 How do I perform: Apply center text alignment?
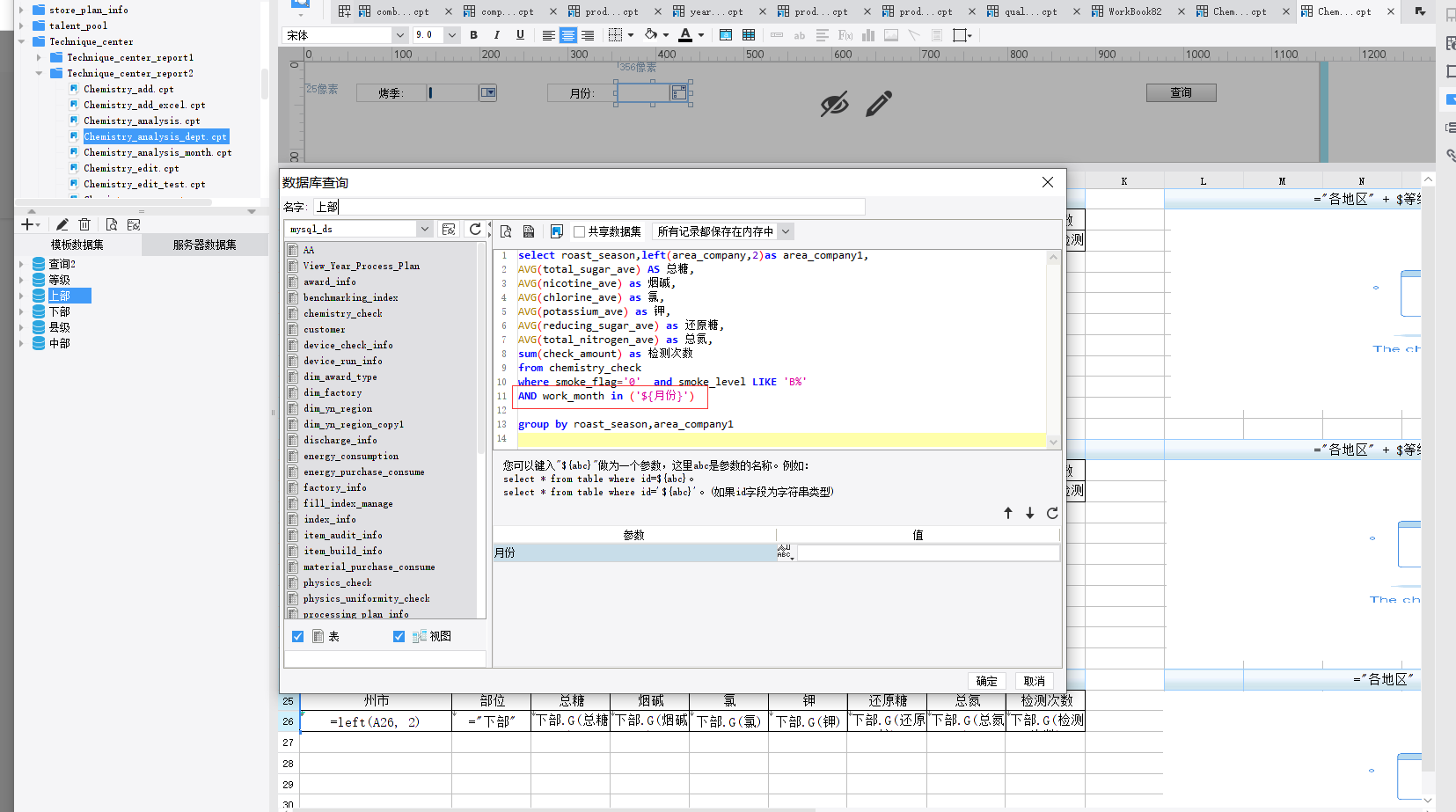[x=568, y=35]
